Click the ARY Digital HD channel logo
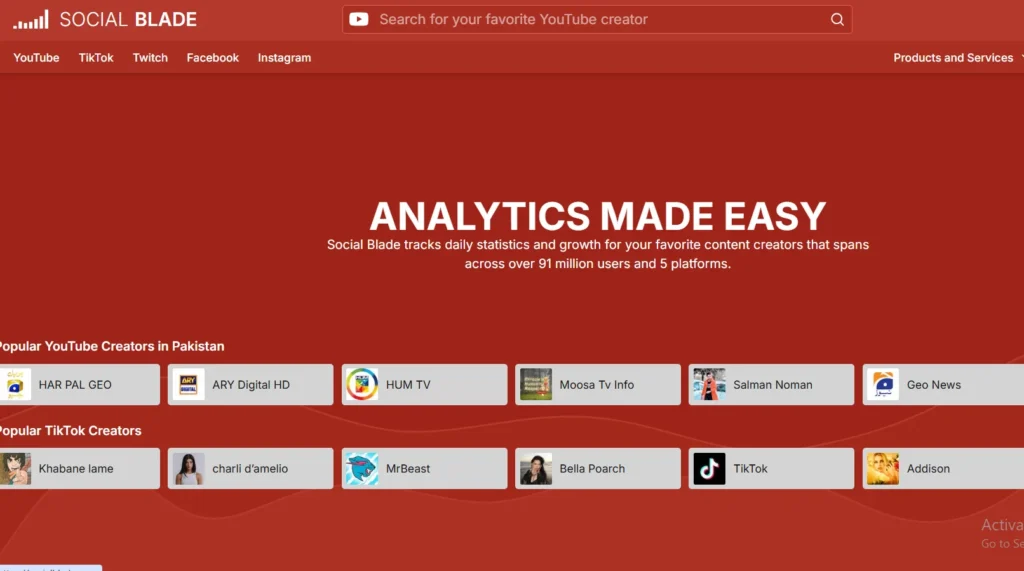The height and width of the screenshot is (571, 1024). point(188,384)
